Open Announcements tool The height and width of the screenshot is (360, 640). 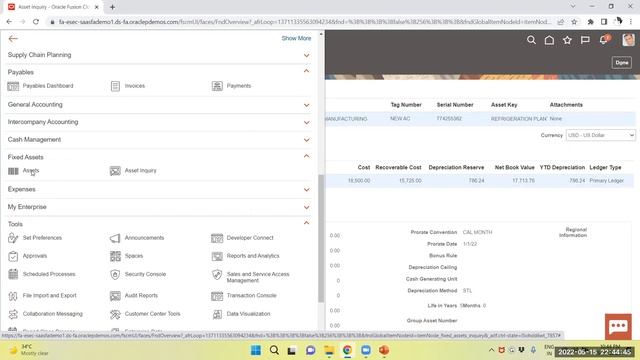click(x=144, y=238)
